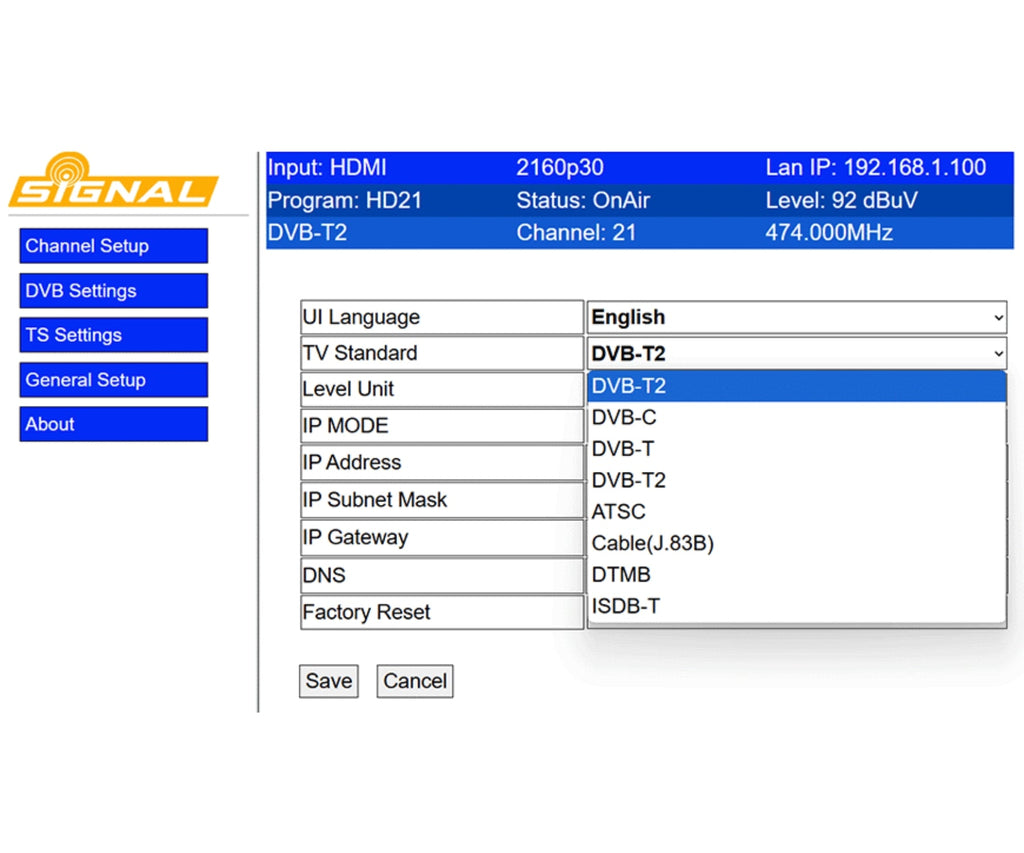Click the Signal logo

(114, 180)
